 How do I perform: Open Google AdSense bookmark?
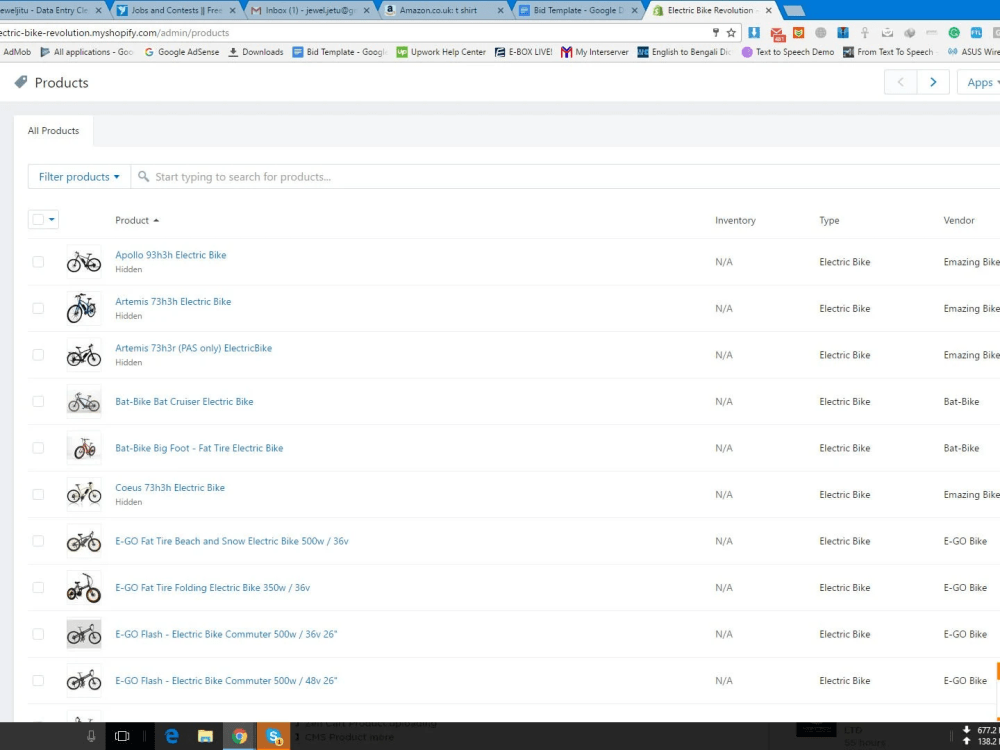pyautogui.click(x=182, y=52)
